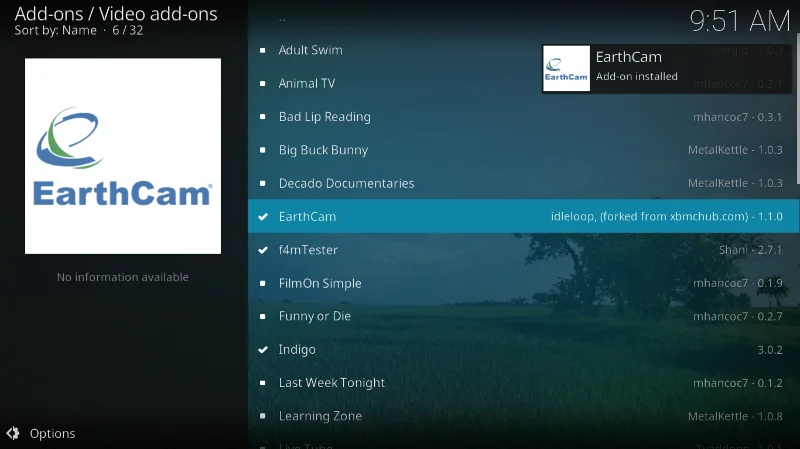
Task: Click the 'Shani - 2.7.1' version text
Action: point(751,250)
